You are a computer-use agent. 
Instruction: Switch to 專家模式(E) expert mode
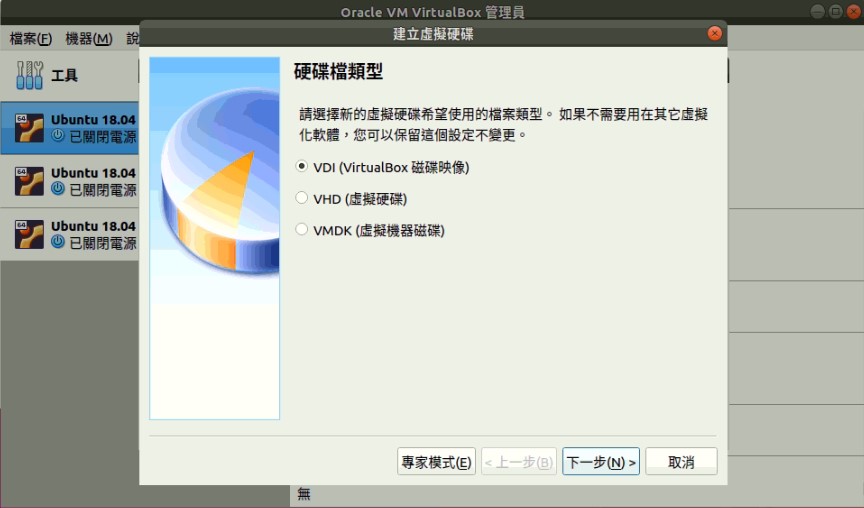coord(436,462)
